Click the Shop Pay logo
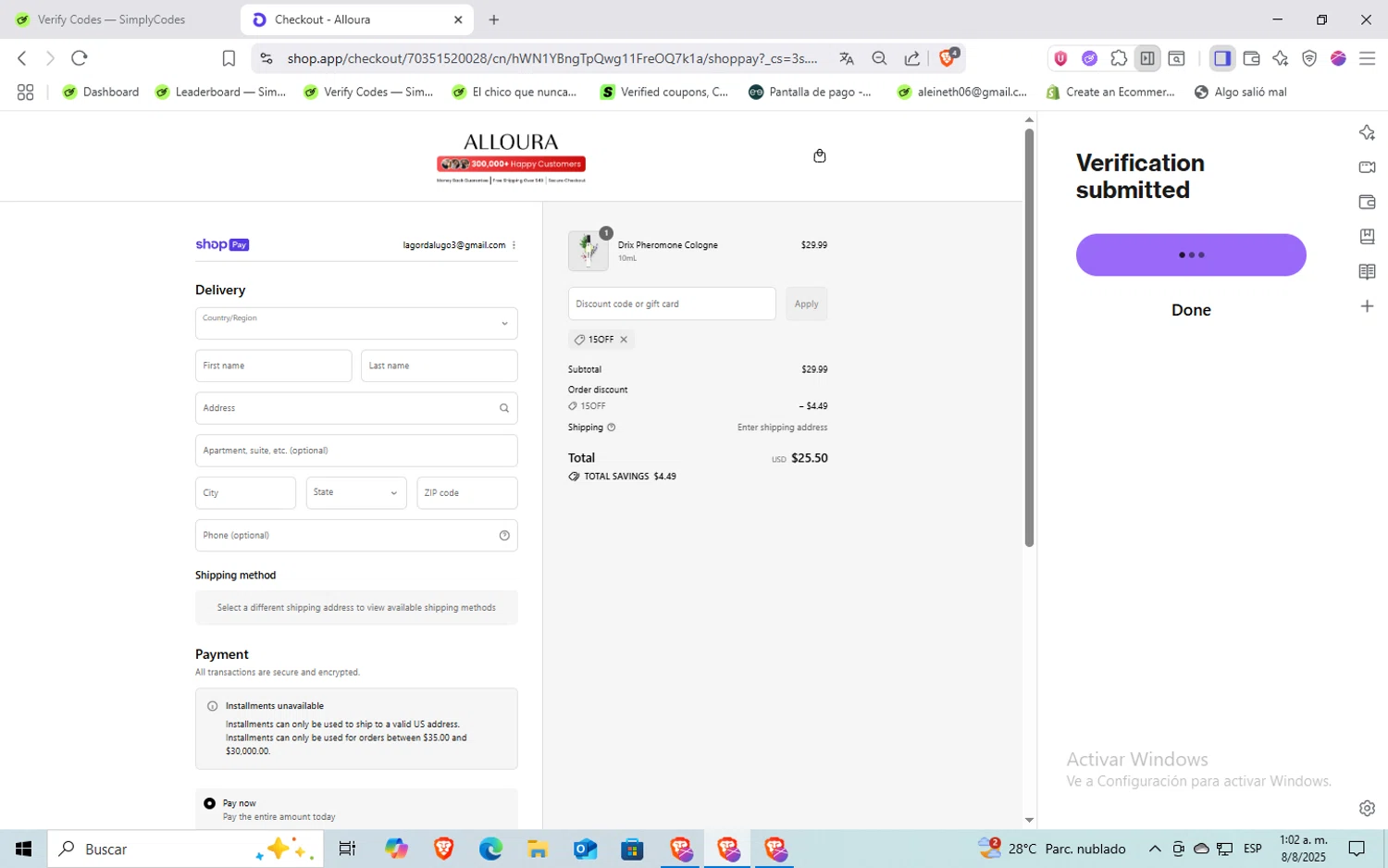The image size is (1388, 868). [x=222, y=244]
